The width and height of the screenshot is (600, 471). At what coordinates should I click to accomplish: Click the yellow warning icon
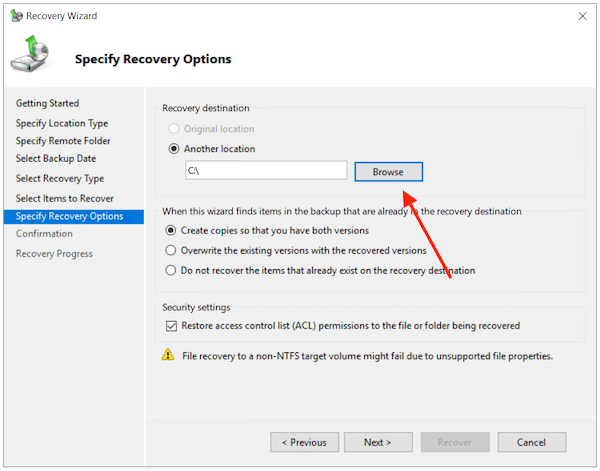pos(168,355)
